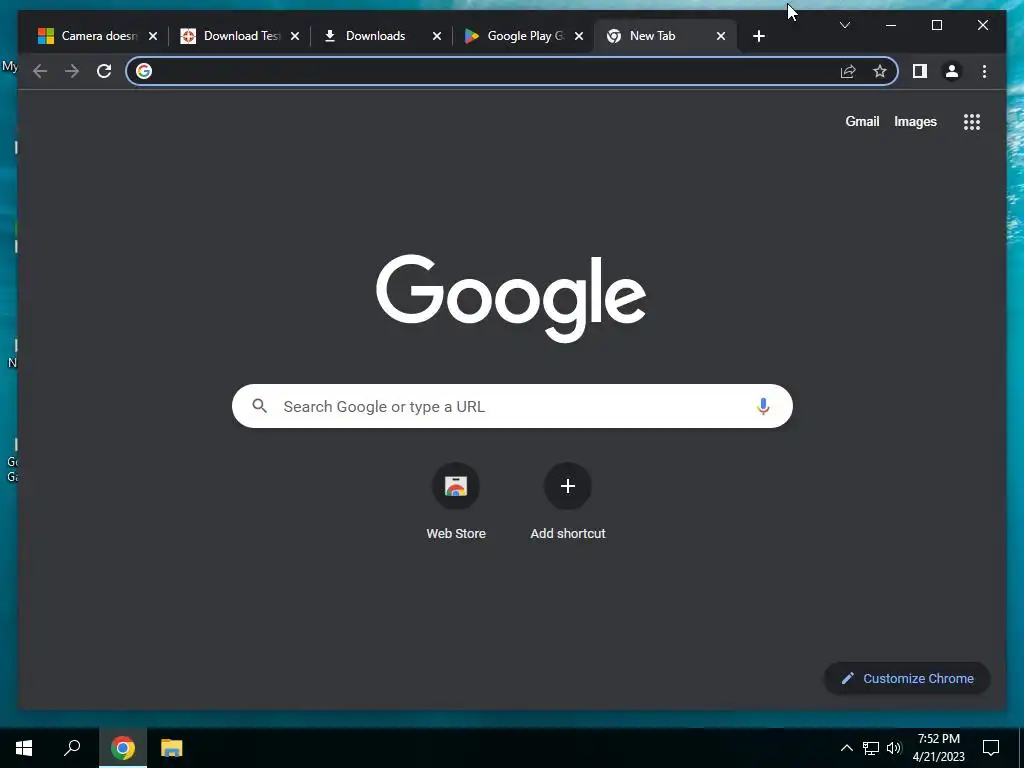1024x768 pixels.
Task: Open a new tab with plus button
Action: (758, 36)
